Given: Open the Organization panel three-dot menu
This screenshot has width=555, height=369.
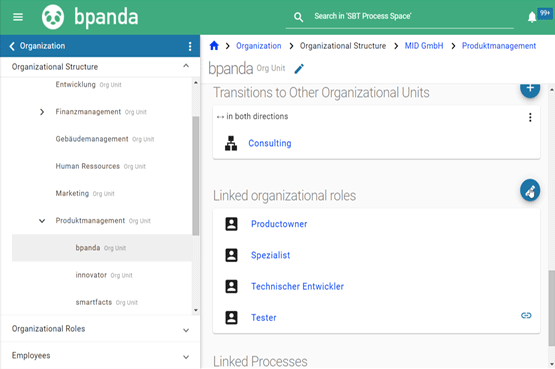Looking at the screenshot, I should [x=190, y=46].
